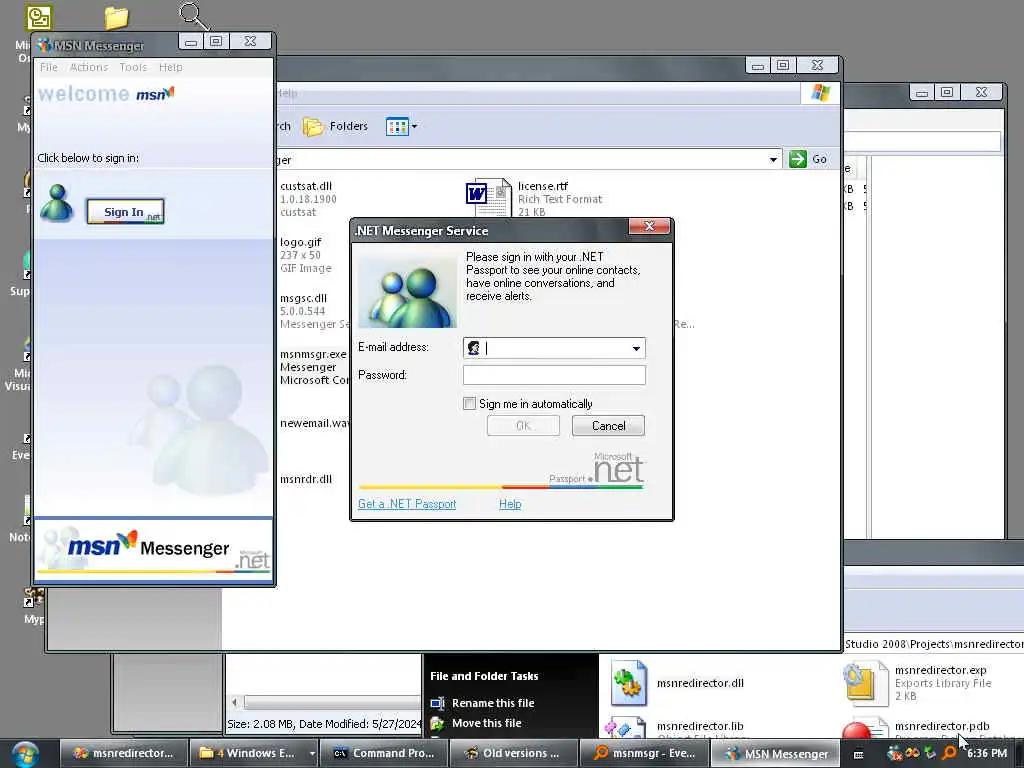Click the green Go arrow button
This screenshot has height=768, width=1024.
798,159
